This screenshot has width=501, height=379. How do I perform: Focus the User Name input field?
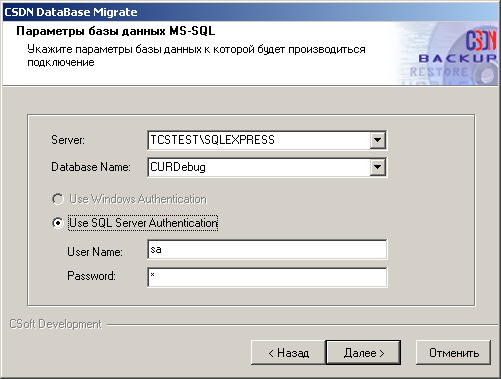pos(267,249)
